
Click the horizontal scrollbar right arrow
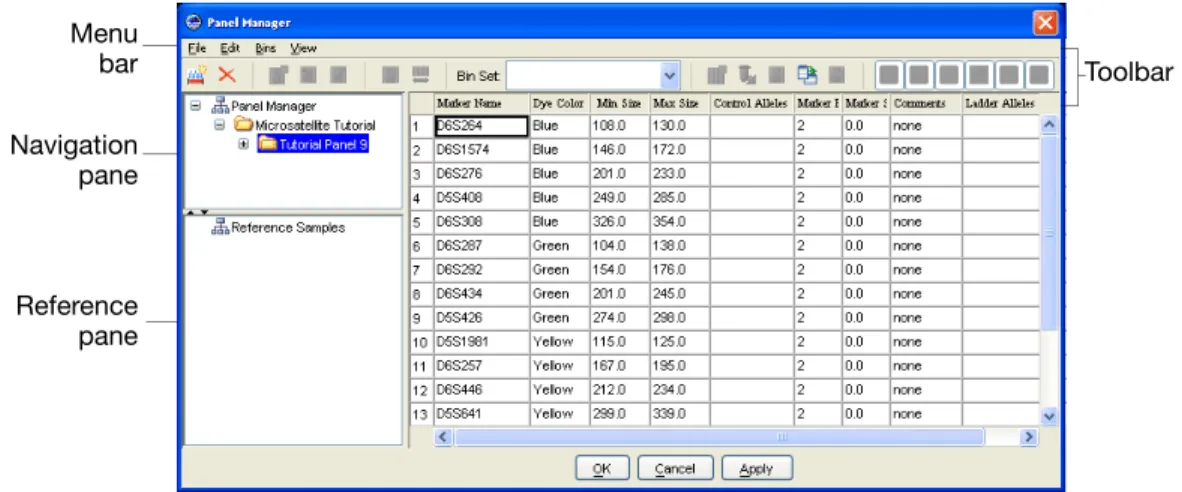[x=1029, y=436]
